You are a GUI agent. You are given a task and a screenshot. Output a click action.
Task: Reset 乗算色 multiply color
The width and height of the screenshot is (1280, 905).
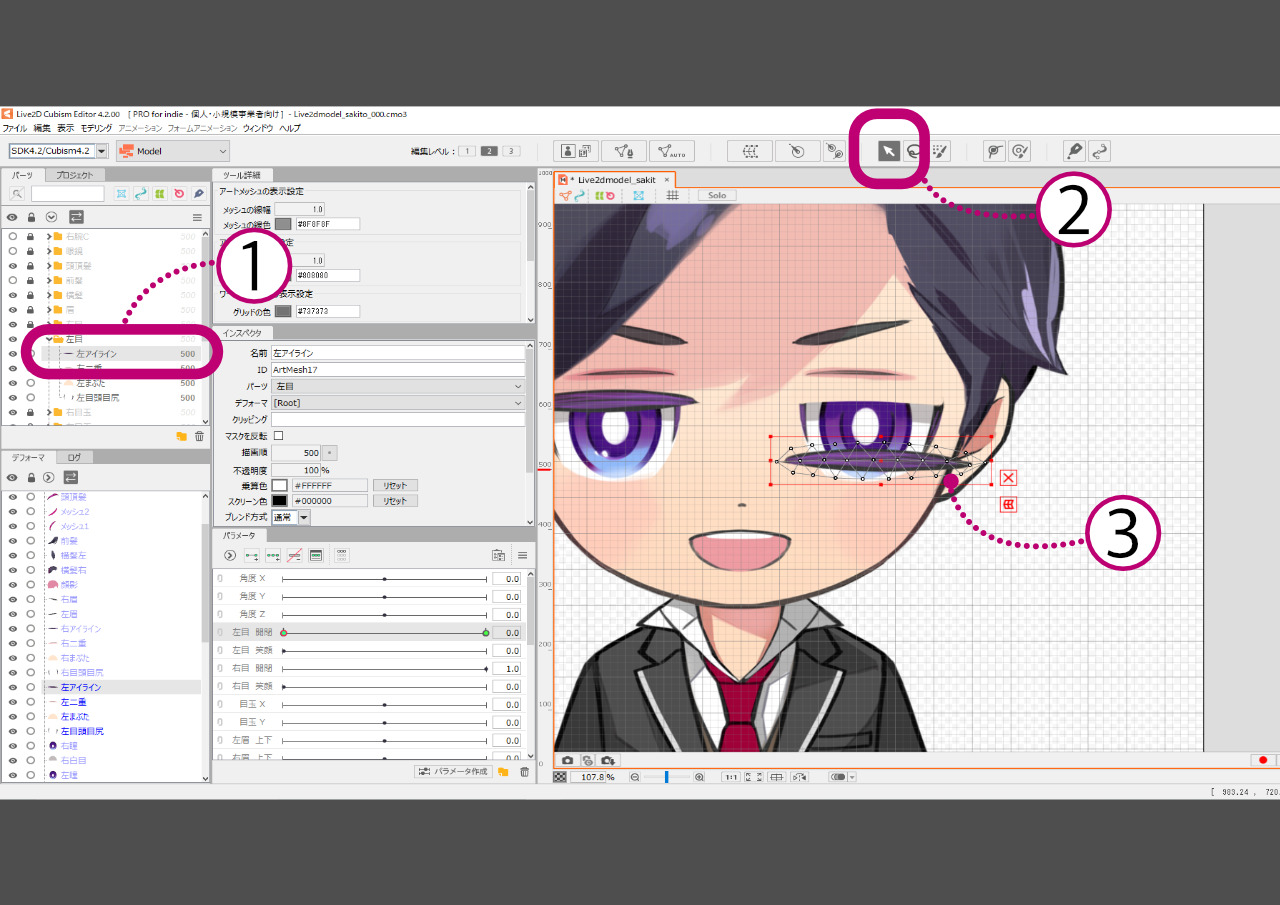[395, 485]
